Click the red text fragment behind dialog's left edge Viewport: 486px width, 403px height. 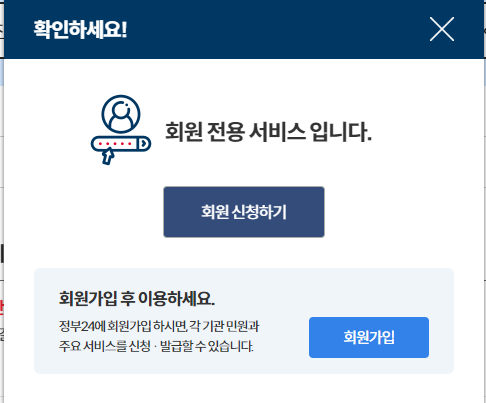(1, 307)
